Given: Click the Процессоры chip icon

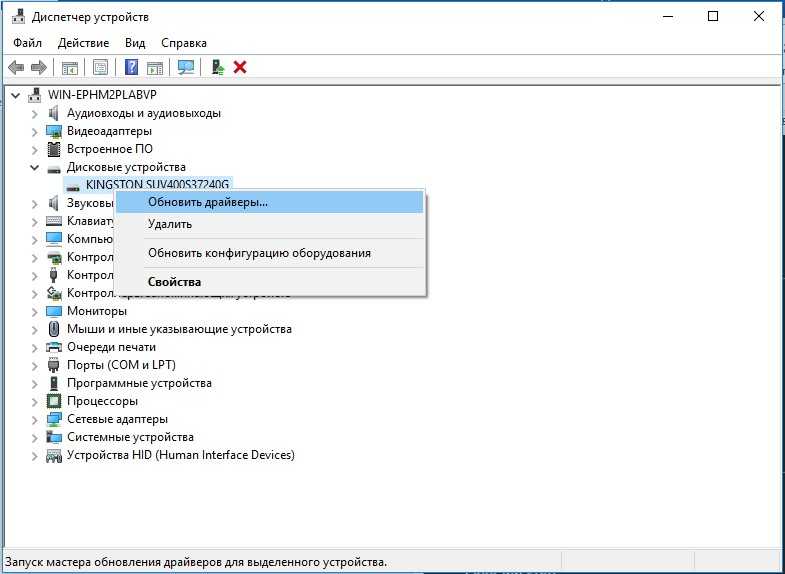Looking at the screenshot, I should (x=54, y=401).
